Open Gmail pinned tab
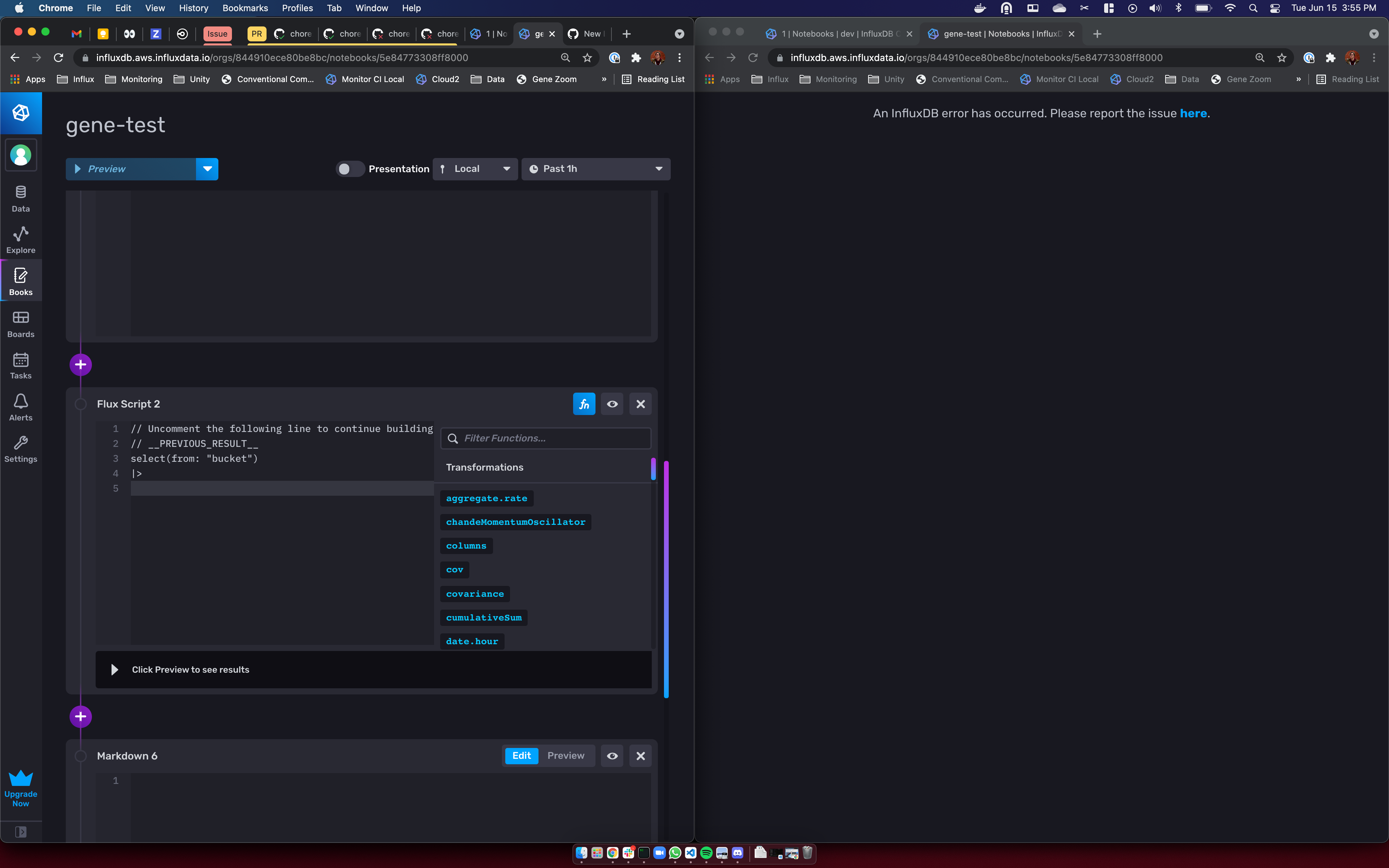Screen dimensions: 1389x868 point(76,34)
